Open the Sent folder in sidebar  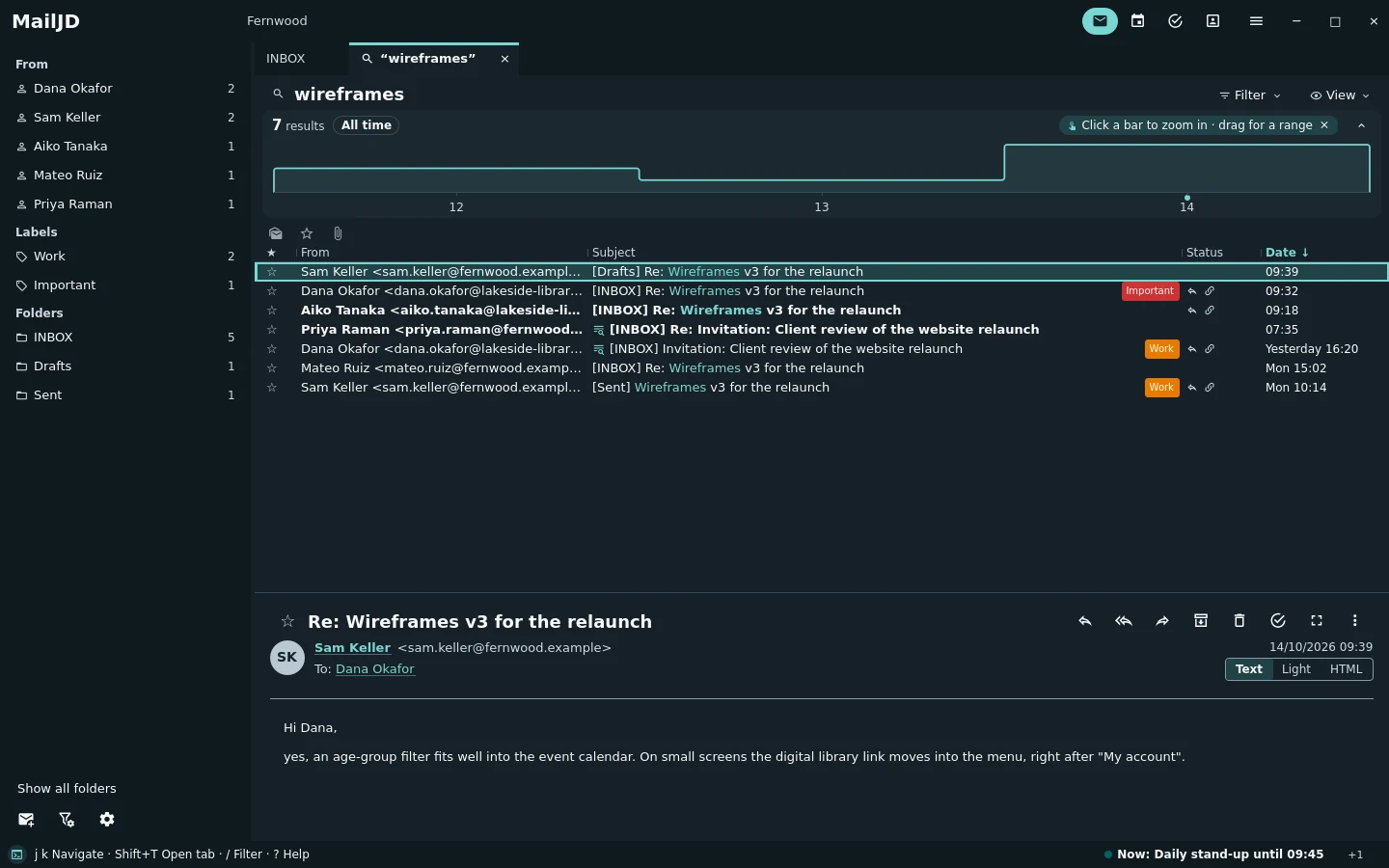pyautogui.click(x=125, y=395)
